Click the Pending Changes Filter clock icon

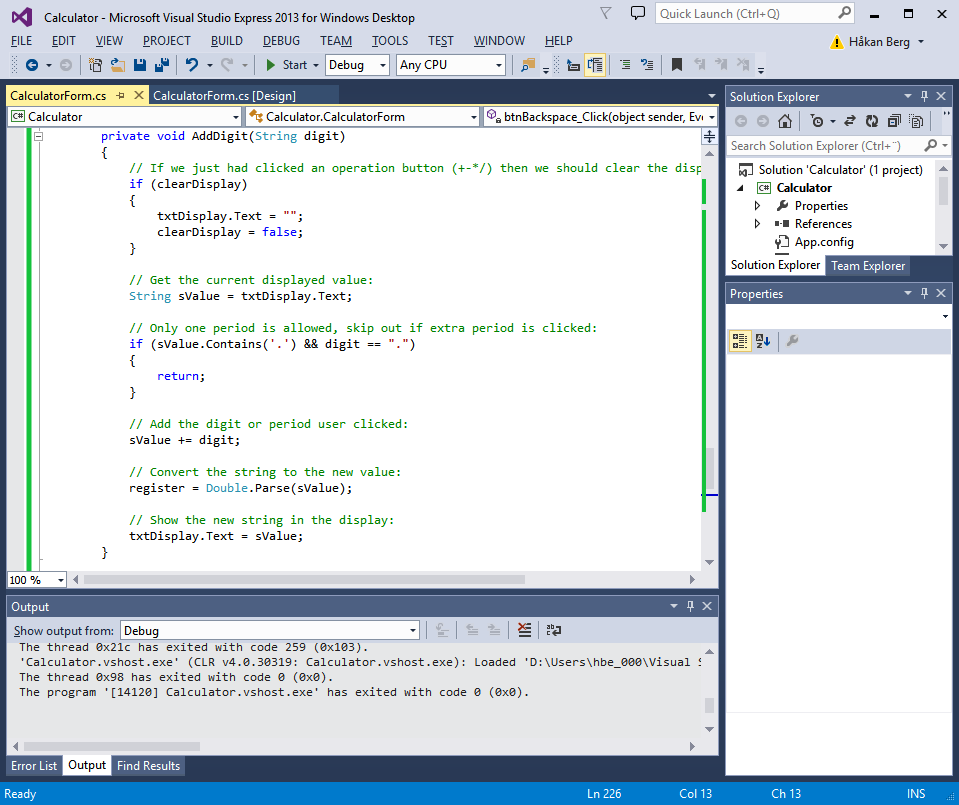point(817,121)
